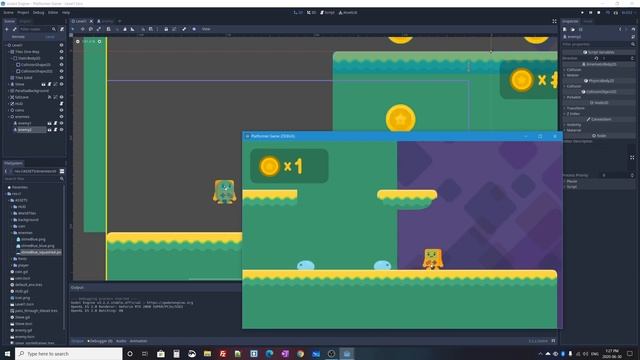
Task: Choose the Scale Mode tool
Action: pos(99,29)
